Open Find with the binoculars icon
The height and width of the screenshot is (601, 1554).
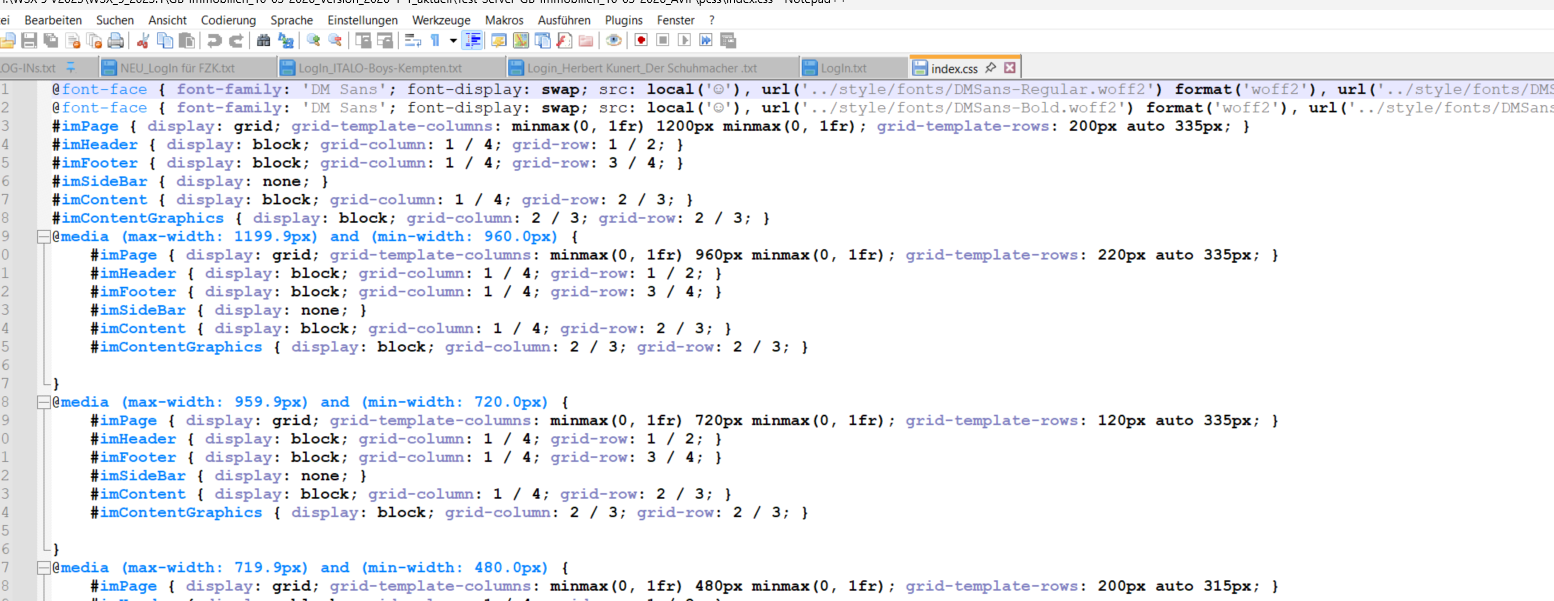click(x=264, y=41)
